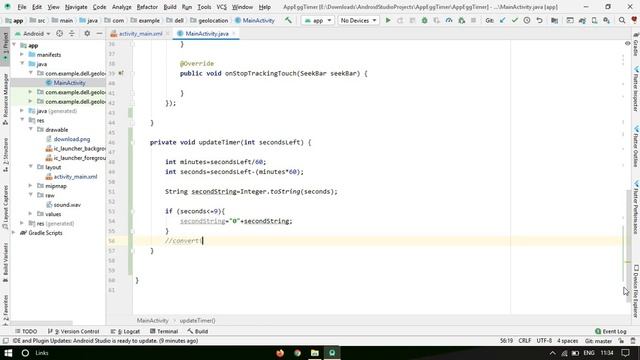Click the UTF-8 encoding status entry
This screenshot has height=360, width=640.
(544, 341)
